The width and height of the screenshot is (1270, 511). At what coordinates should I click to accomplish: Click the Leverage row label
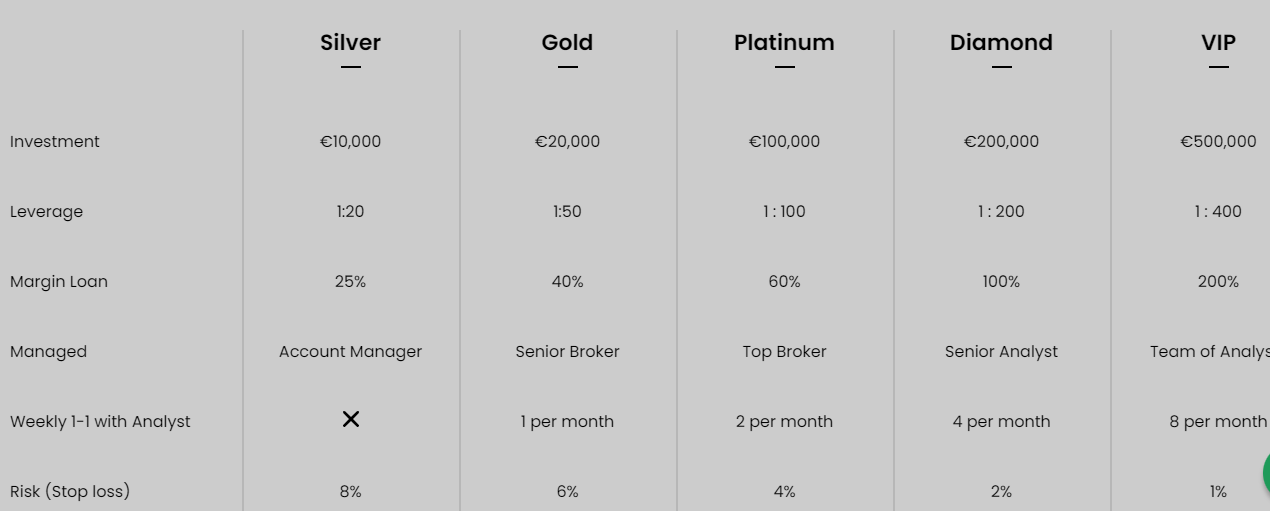pos(46,212)
